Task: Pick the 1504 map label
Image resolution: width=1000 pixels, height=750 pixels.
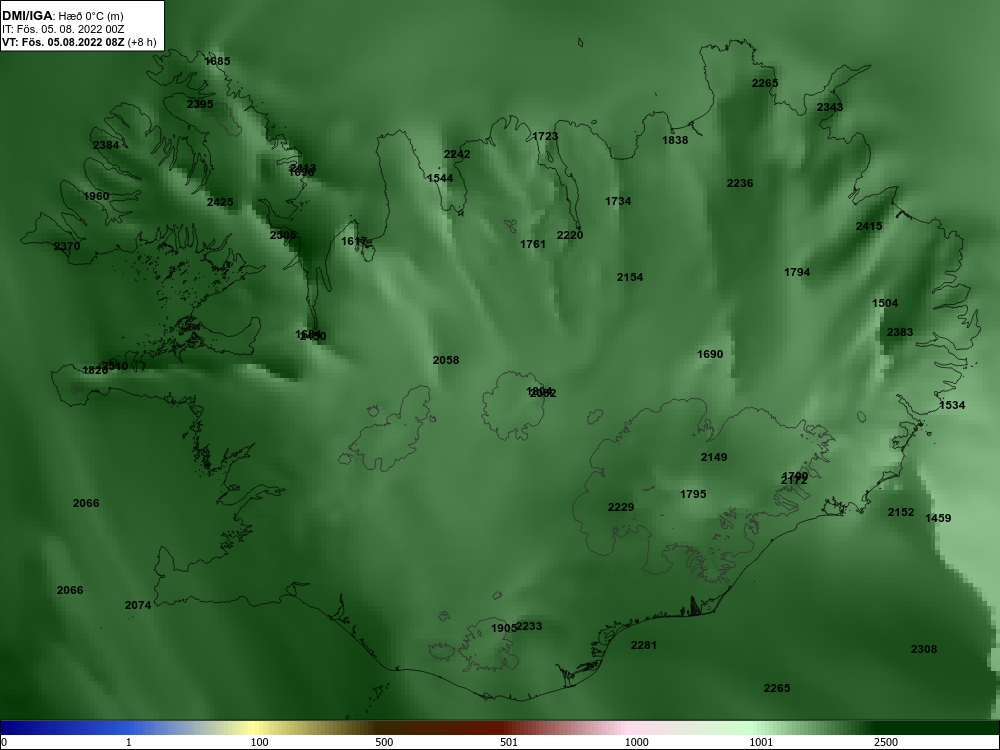Action: [x=885, y=304]
